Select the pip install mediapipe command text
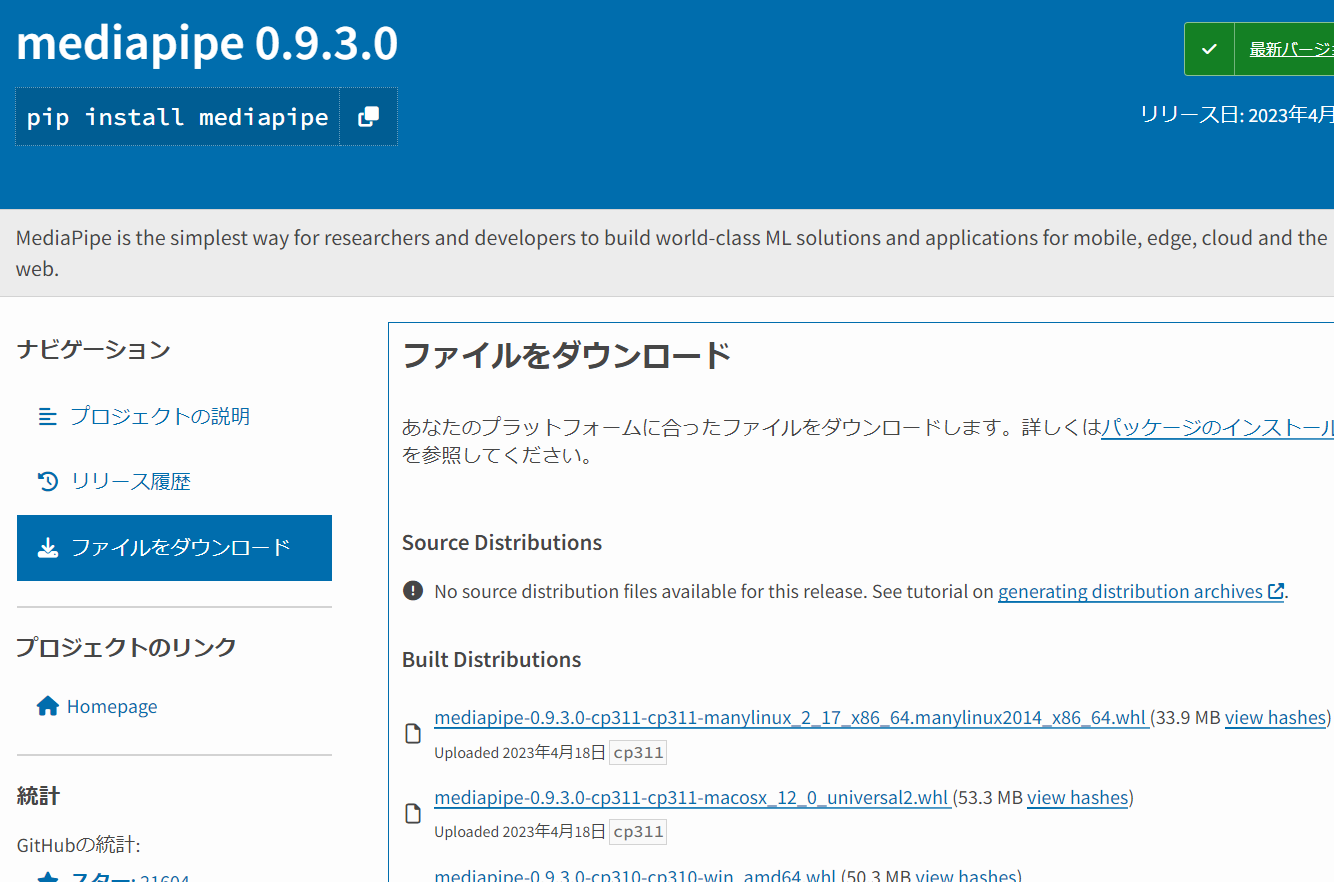1334x882 pixels. coord(178,117)
